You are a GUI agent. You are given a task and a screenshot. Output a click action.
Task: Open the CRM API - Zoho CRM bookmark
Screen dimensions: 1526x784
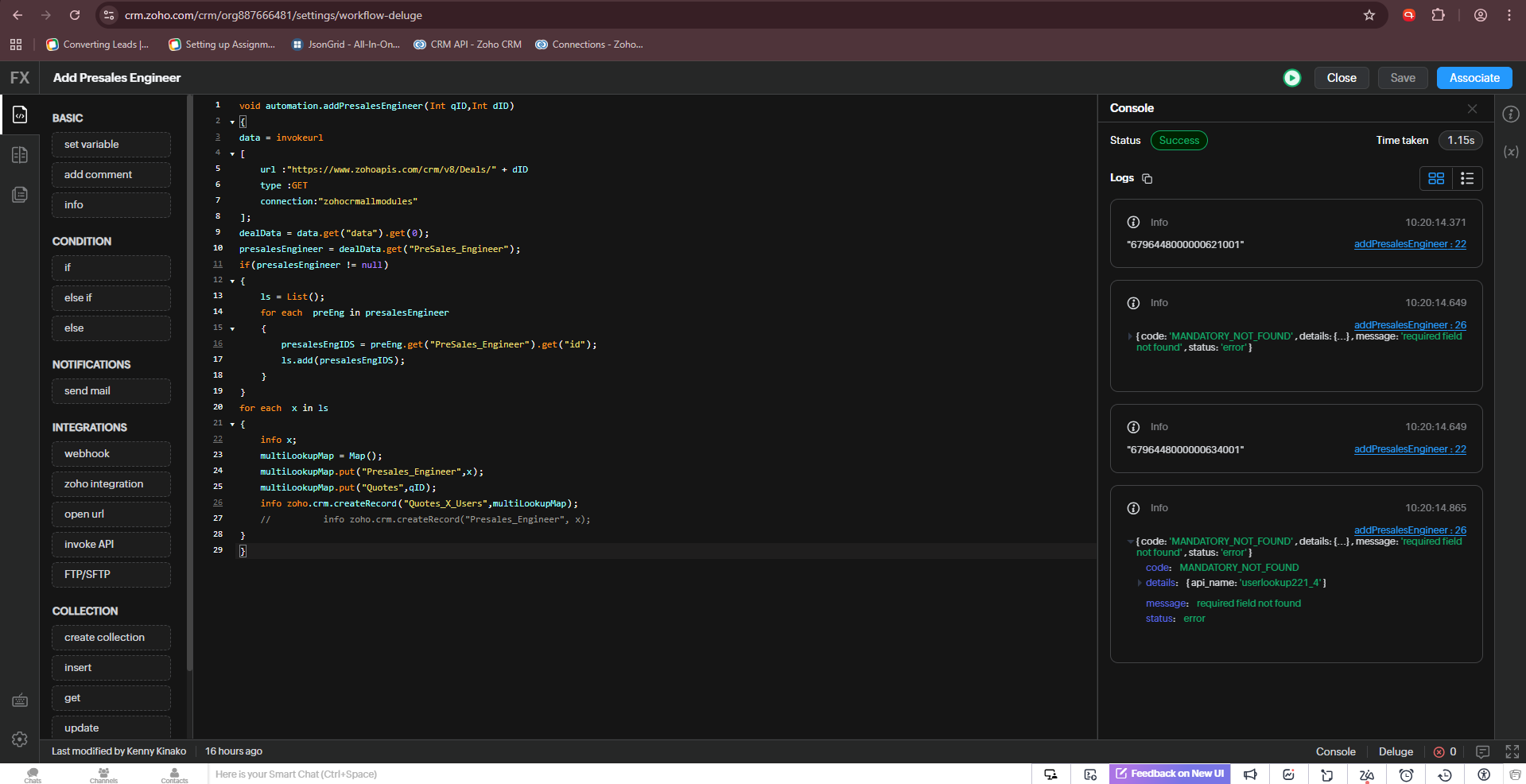[468, 45]
